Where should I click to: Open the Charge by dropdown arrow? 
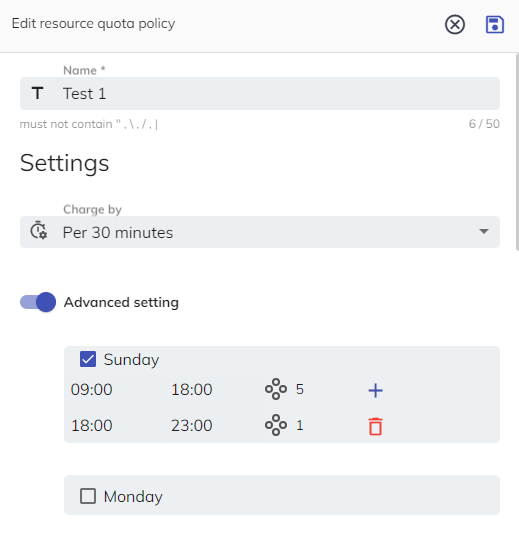click(x=483, y=232)
